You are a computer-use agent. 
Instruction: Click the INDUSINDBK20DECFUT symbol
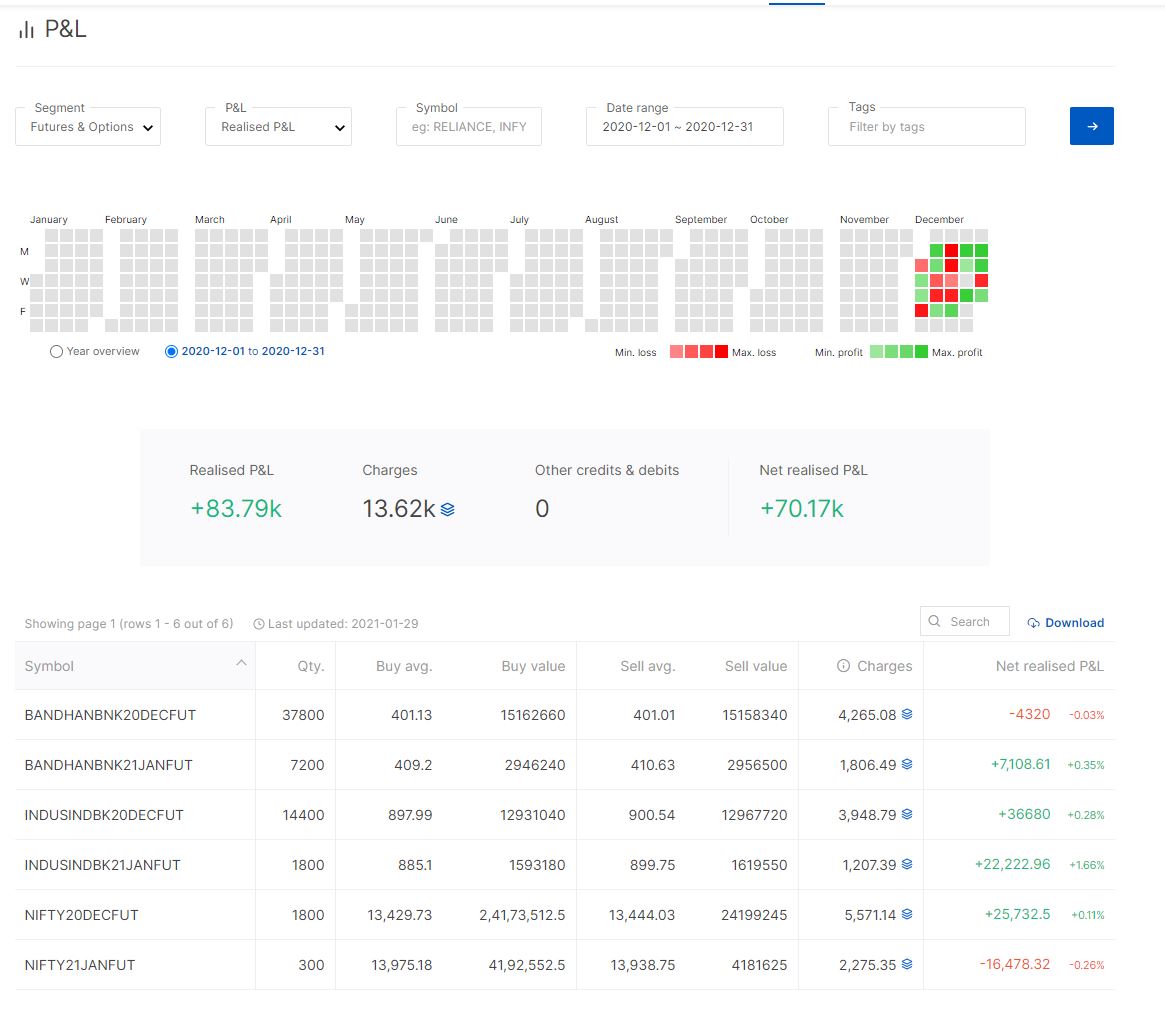coord(104,815)
